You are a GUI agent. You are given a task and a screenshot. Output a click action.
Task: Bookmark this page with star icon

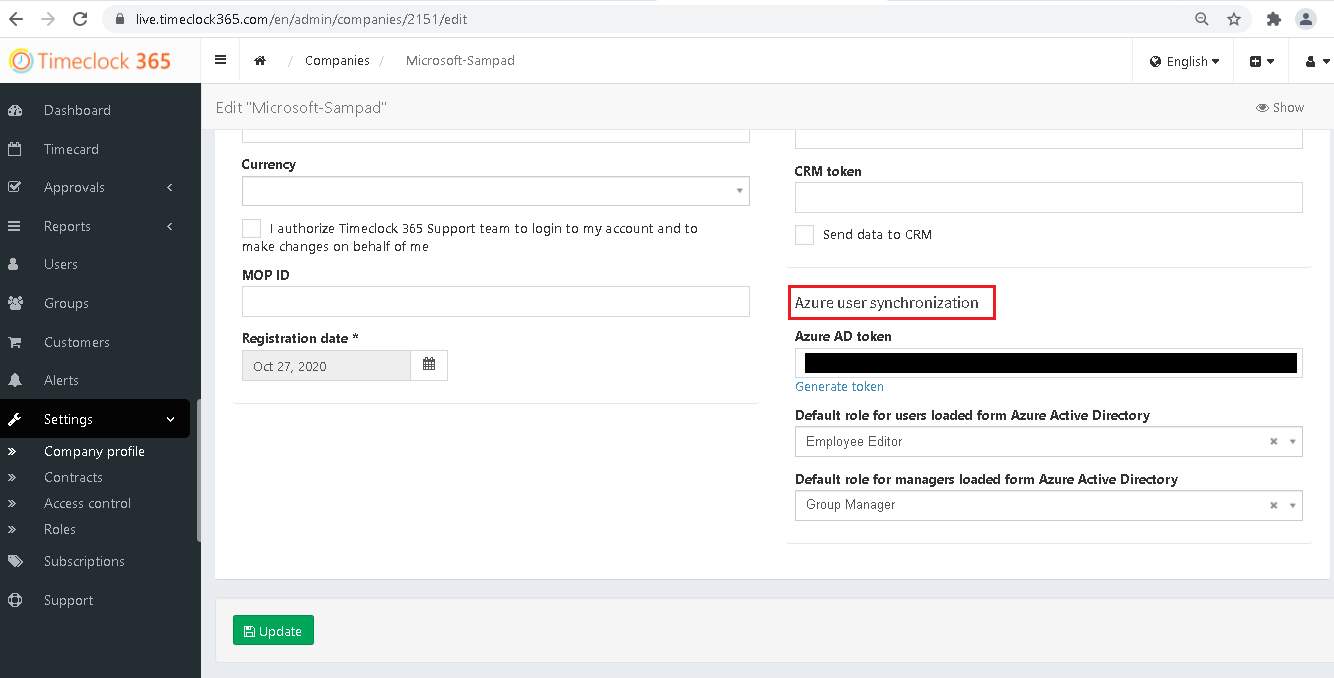tap(1234, 19)
